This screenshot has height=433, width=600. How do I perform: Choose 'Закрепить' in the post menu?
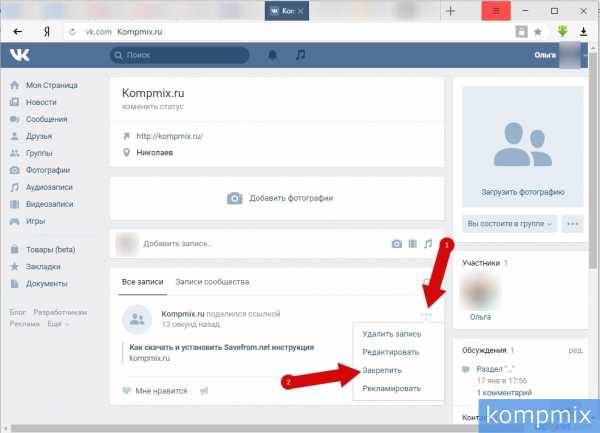pyautogui.click(x=382, y=370)
